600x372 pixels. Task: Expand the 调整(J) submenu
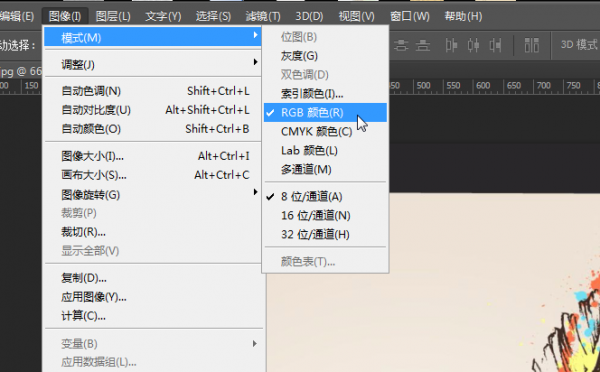pos(153,64)
